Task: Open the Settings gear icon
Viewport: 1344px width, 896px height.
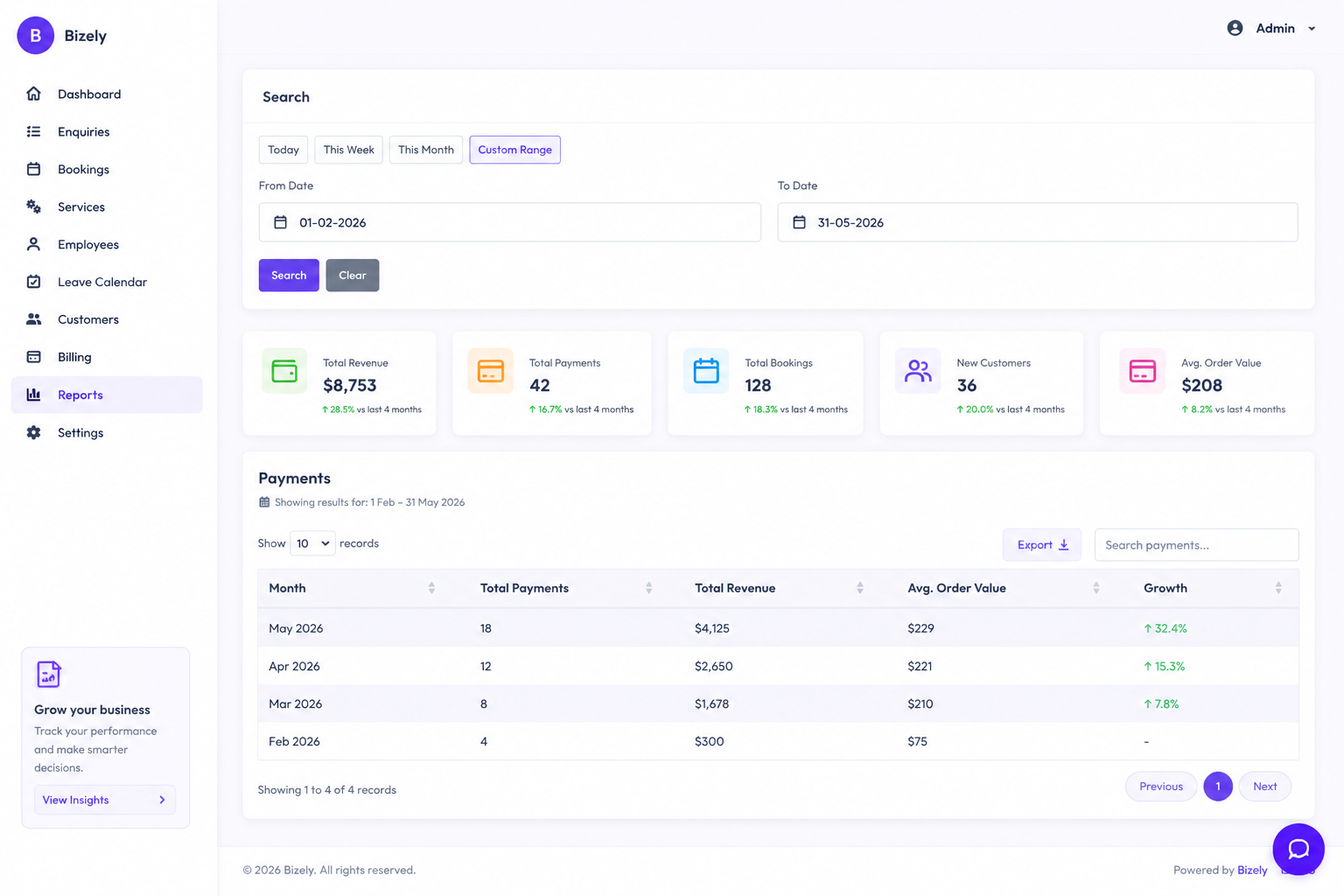Action: 33,432
